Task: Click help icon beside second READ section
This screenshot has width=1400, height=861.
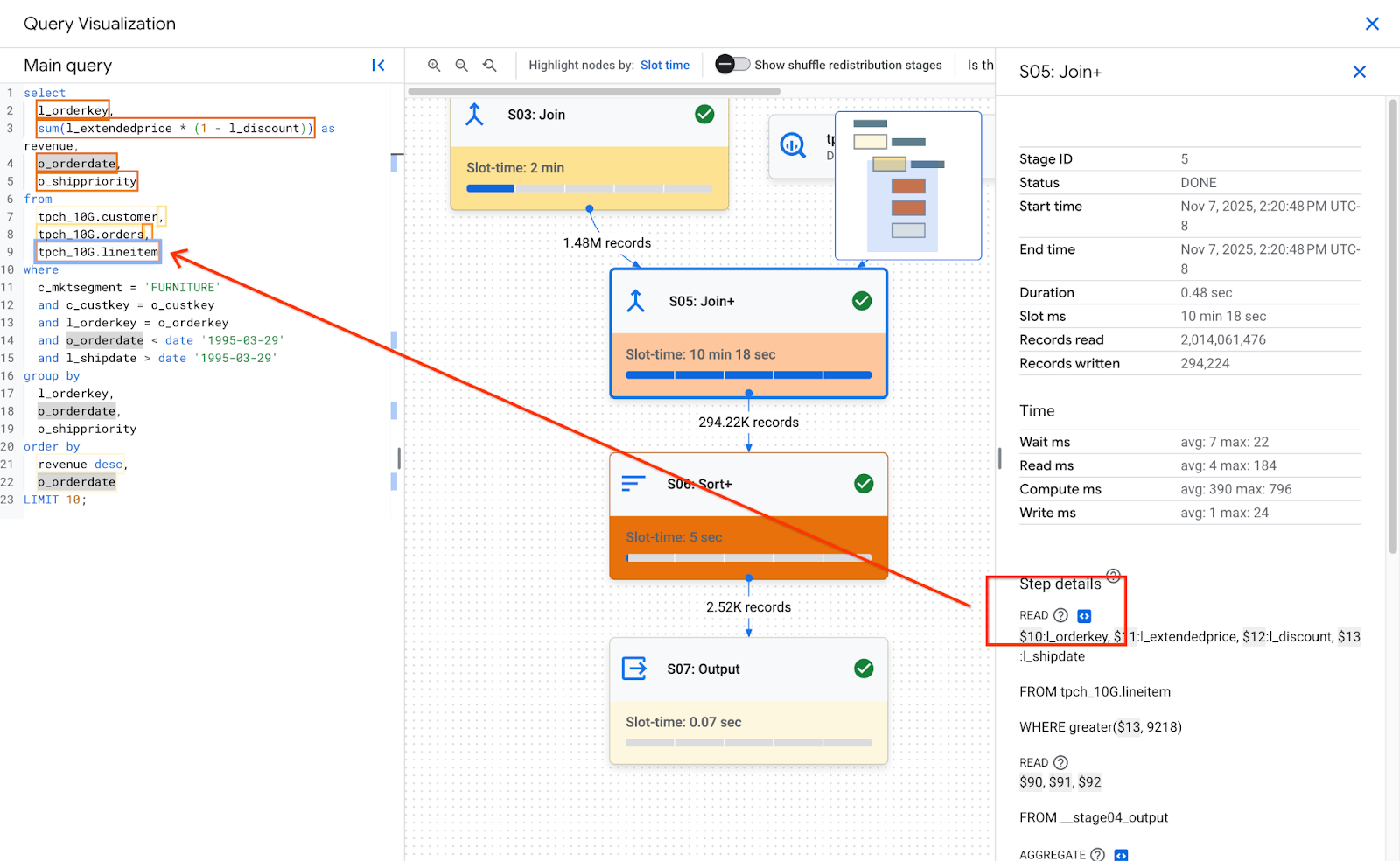Action: 1059,762
